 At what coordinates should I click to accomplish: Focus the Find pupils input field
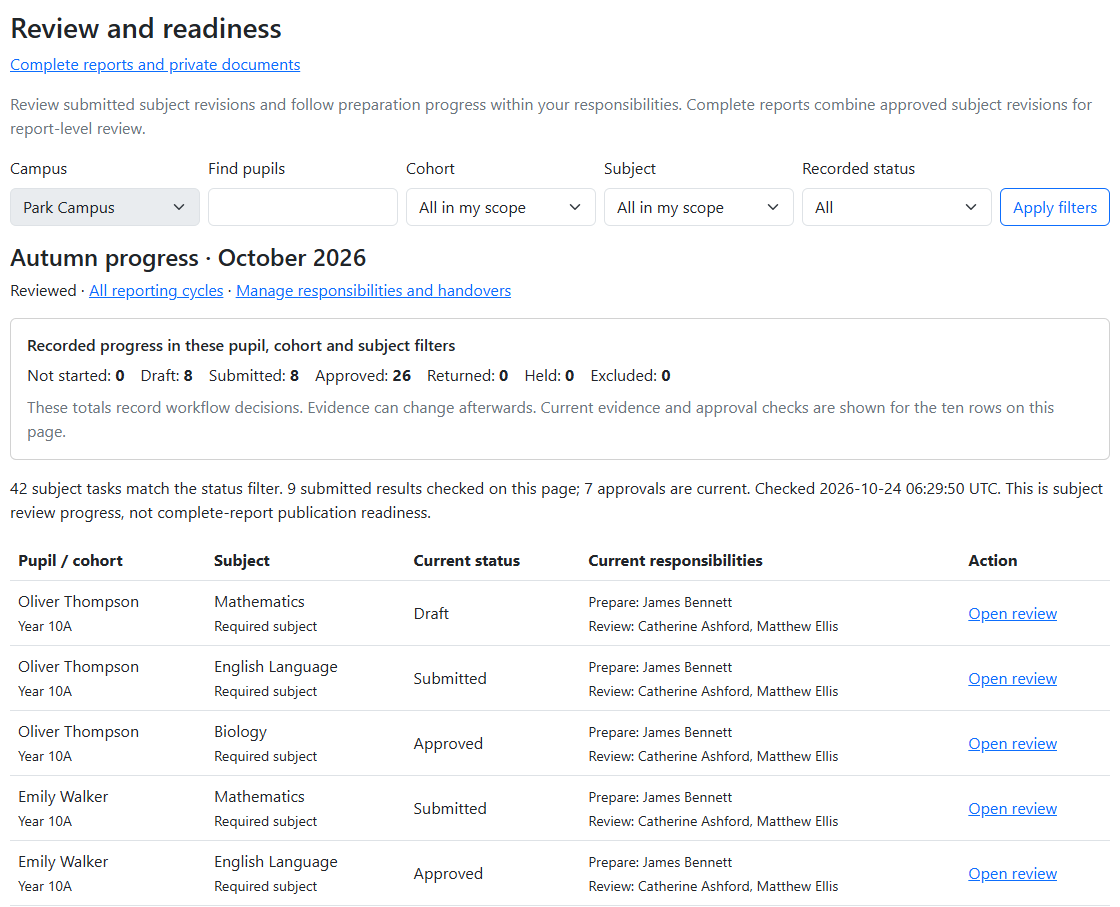303,207
